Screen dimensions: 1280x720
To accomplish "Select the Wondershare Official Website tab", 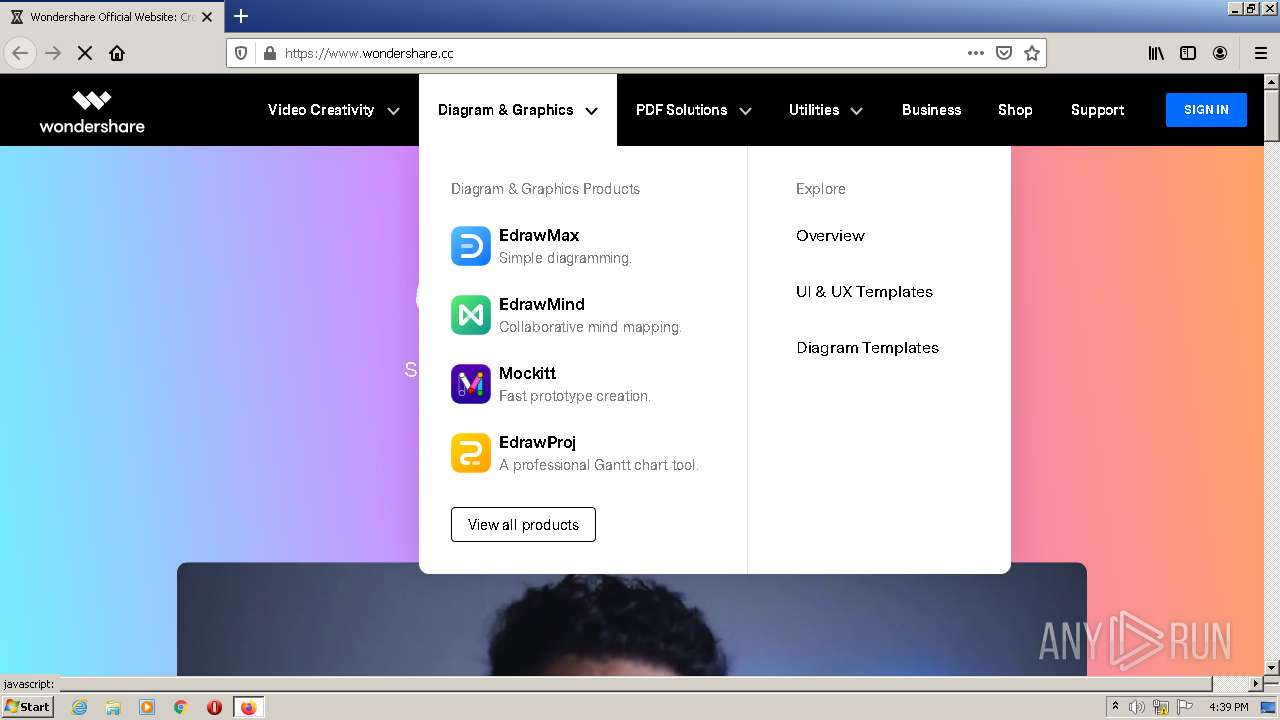I will (x=110, y=17).
